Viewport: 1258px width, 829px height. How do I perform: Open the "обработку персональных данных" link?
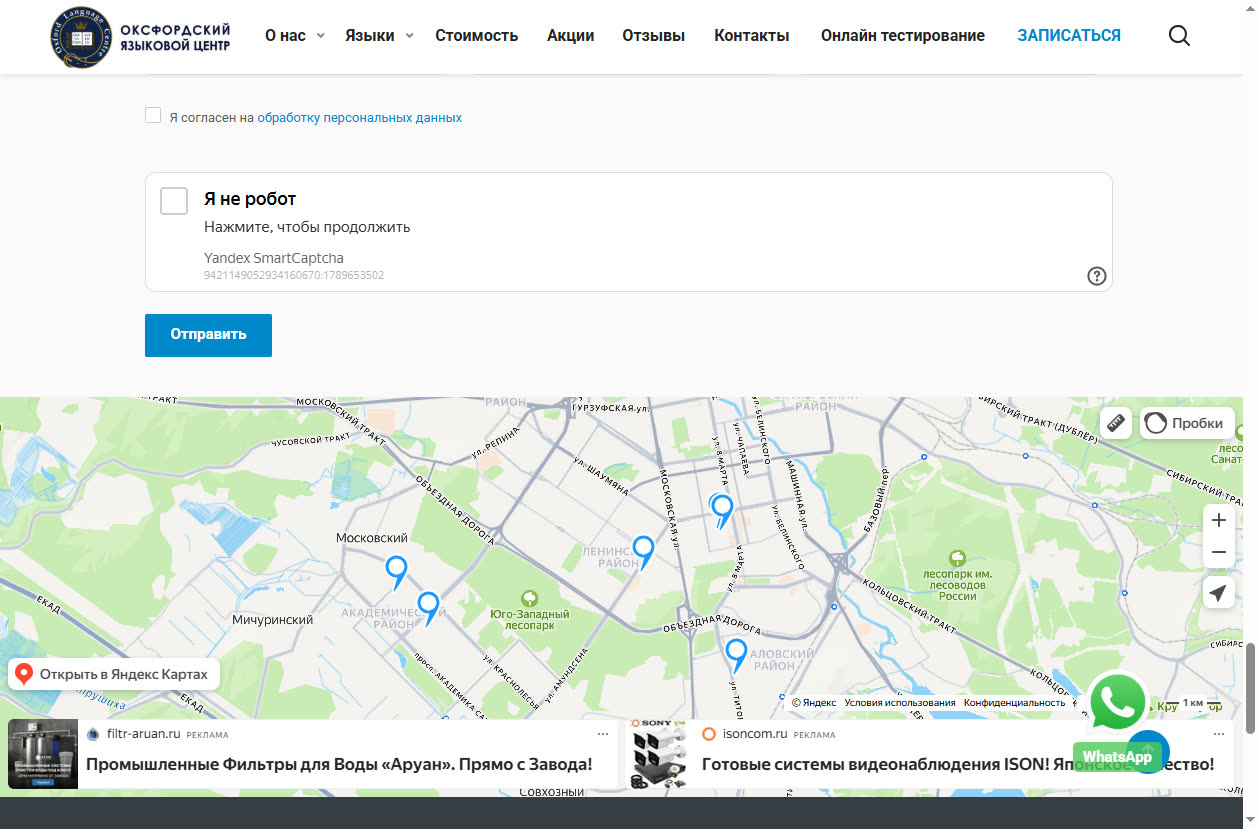pyautogui.click(x=360, y=117)
